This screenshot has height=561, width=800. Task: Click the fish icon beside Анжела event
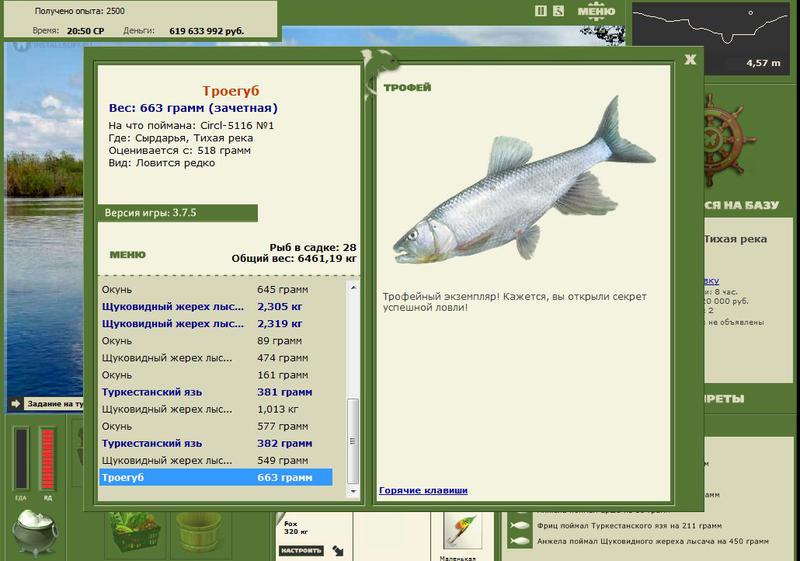pos(519,541)
